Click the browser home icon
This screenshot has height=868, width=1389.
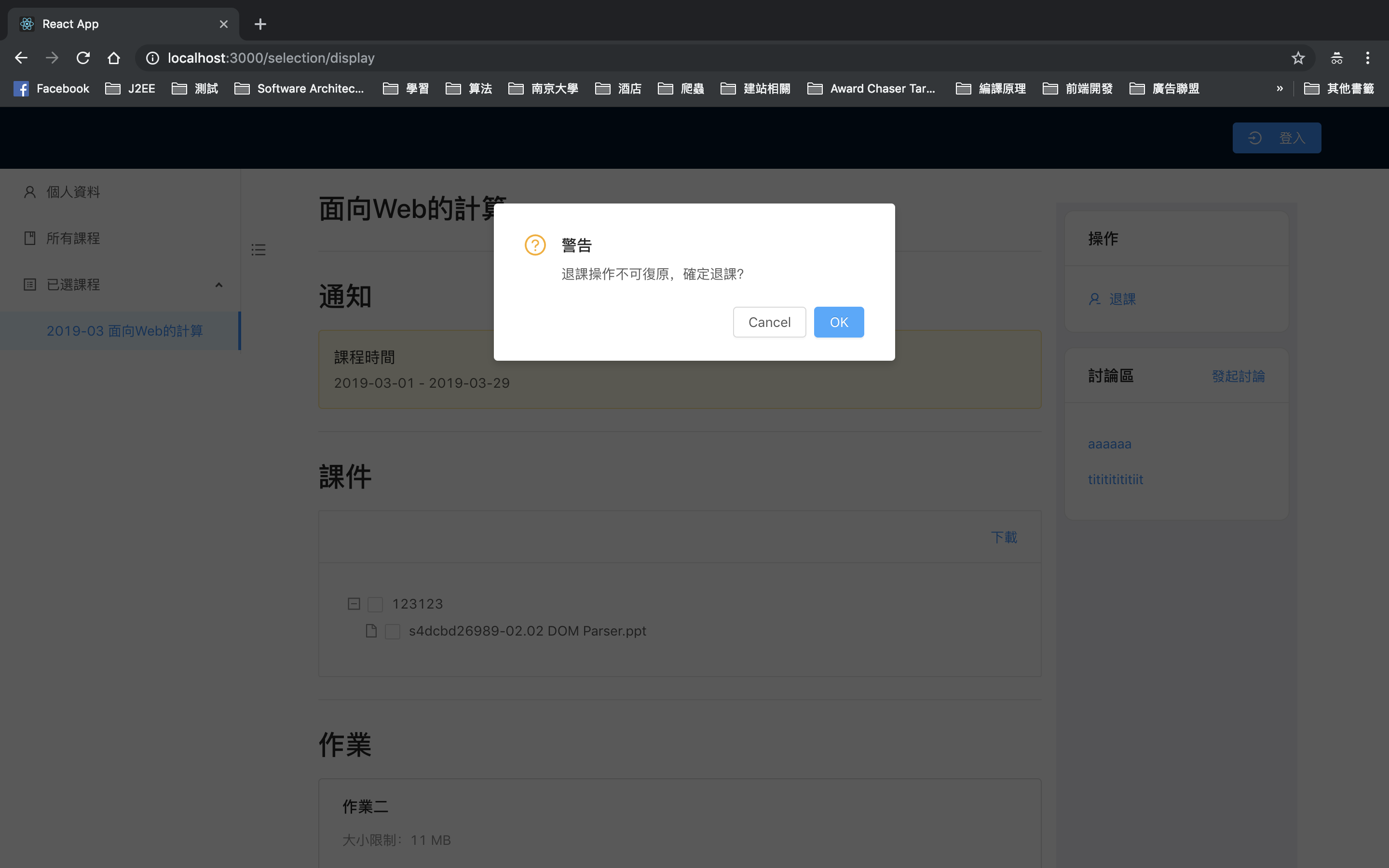coord(114,58)
